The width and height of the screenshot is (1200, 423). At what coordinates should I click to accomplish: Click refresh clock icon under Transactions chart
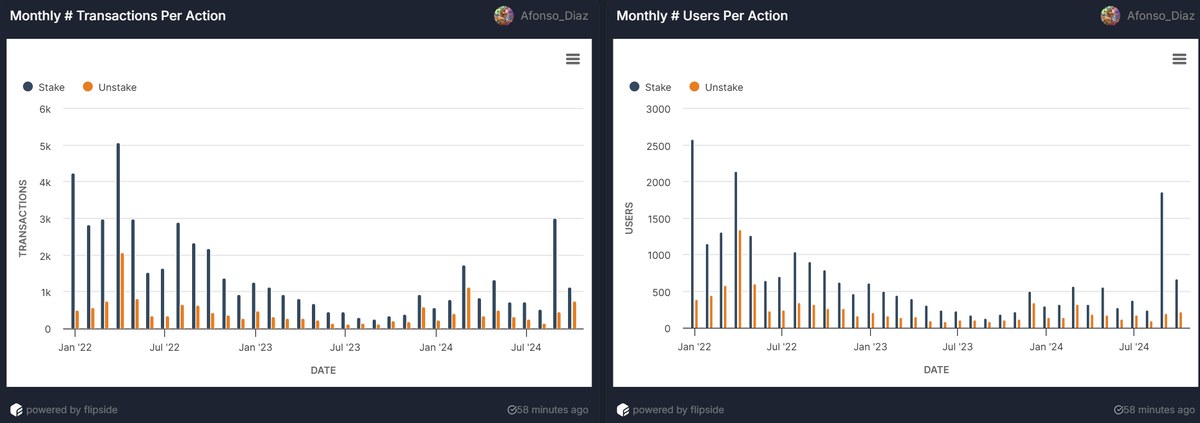pos(512,410)
